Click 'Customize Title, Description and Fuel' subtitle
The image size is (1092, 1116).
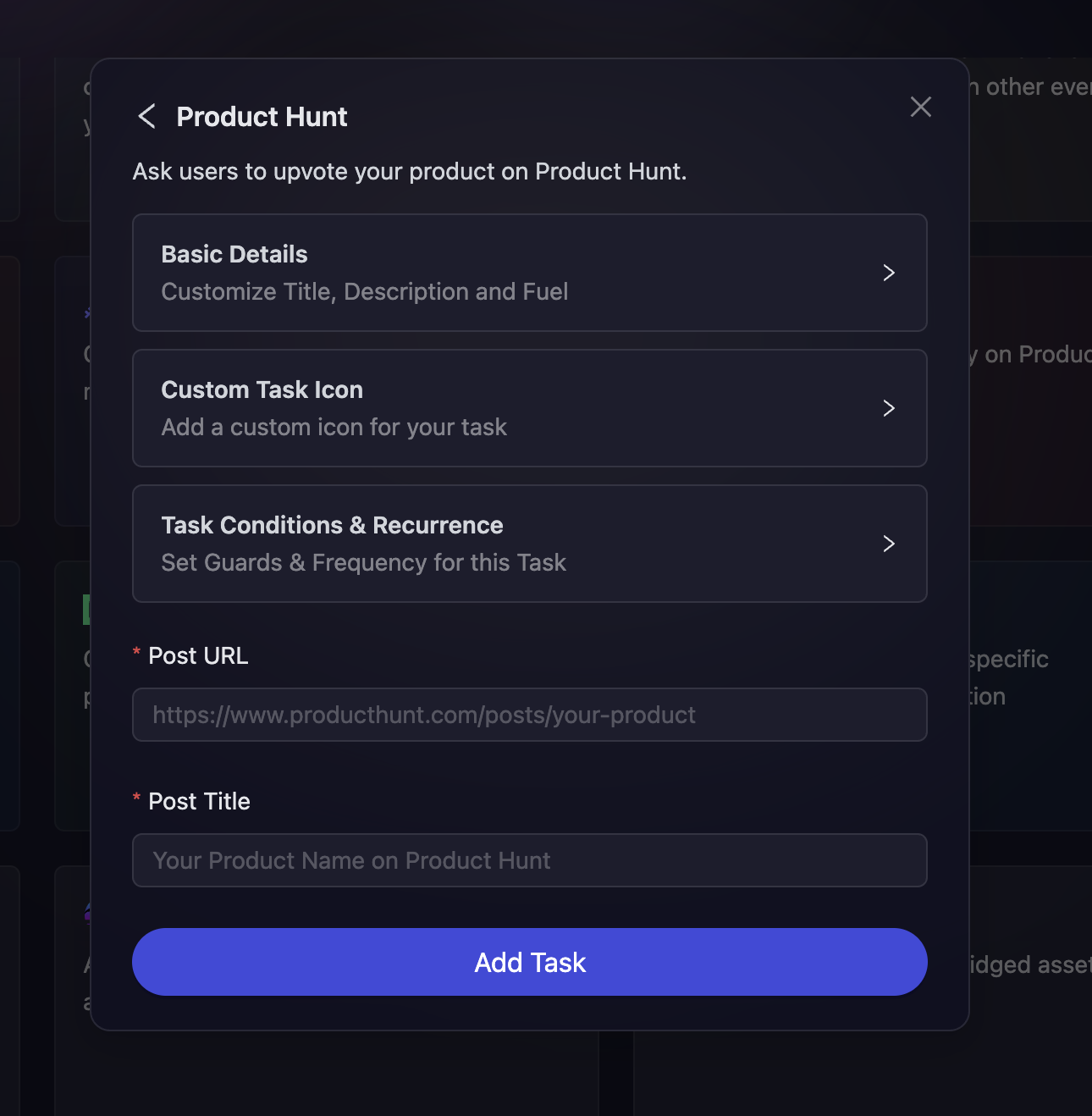pyautogui.click(x=364, y=291)
